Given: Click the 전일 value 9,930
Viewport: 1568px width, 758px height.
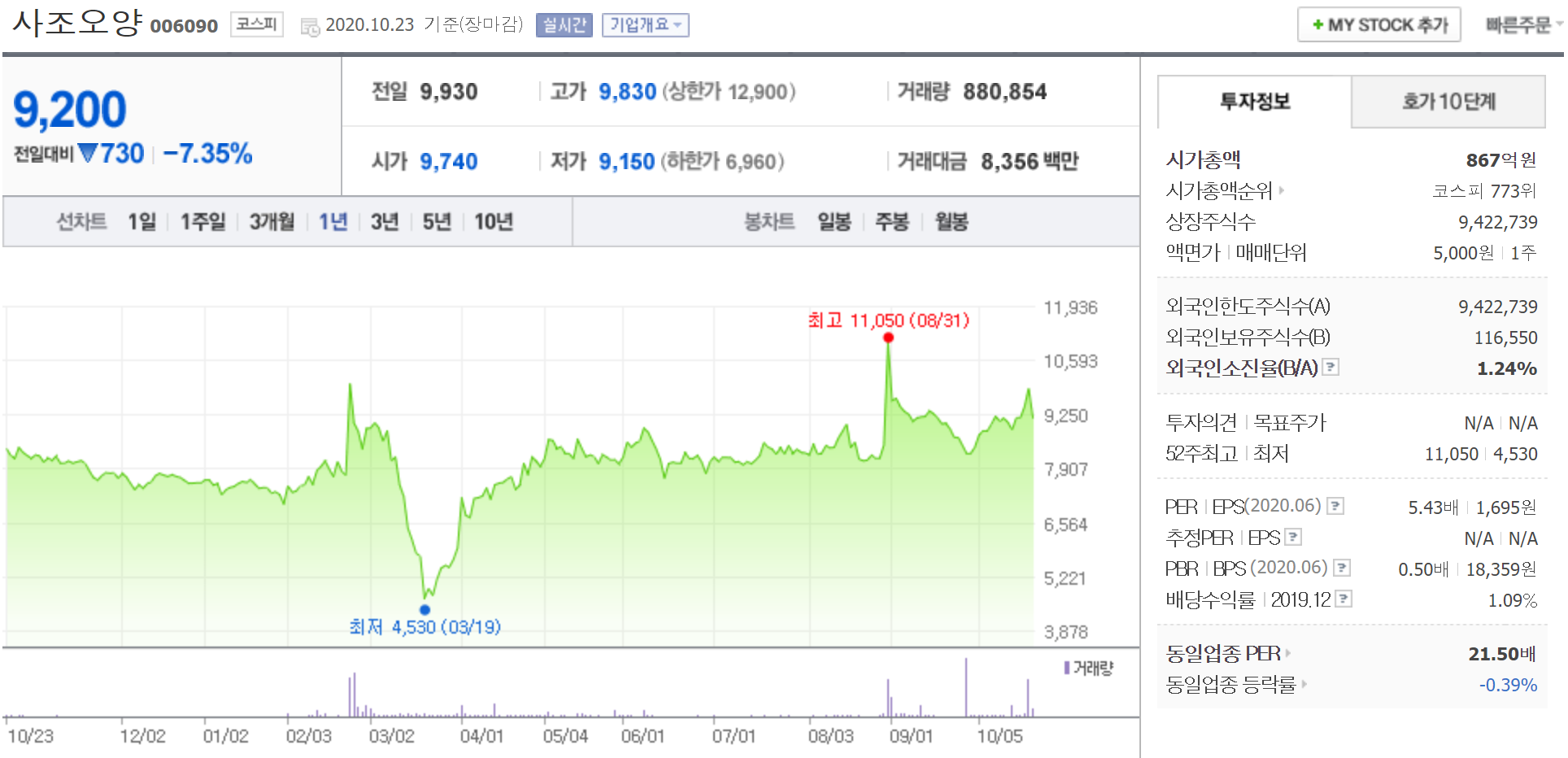Looking at the screenshot, I should tap(448, 91).
